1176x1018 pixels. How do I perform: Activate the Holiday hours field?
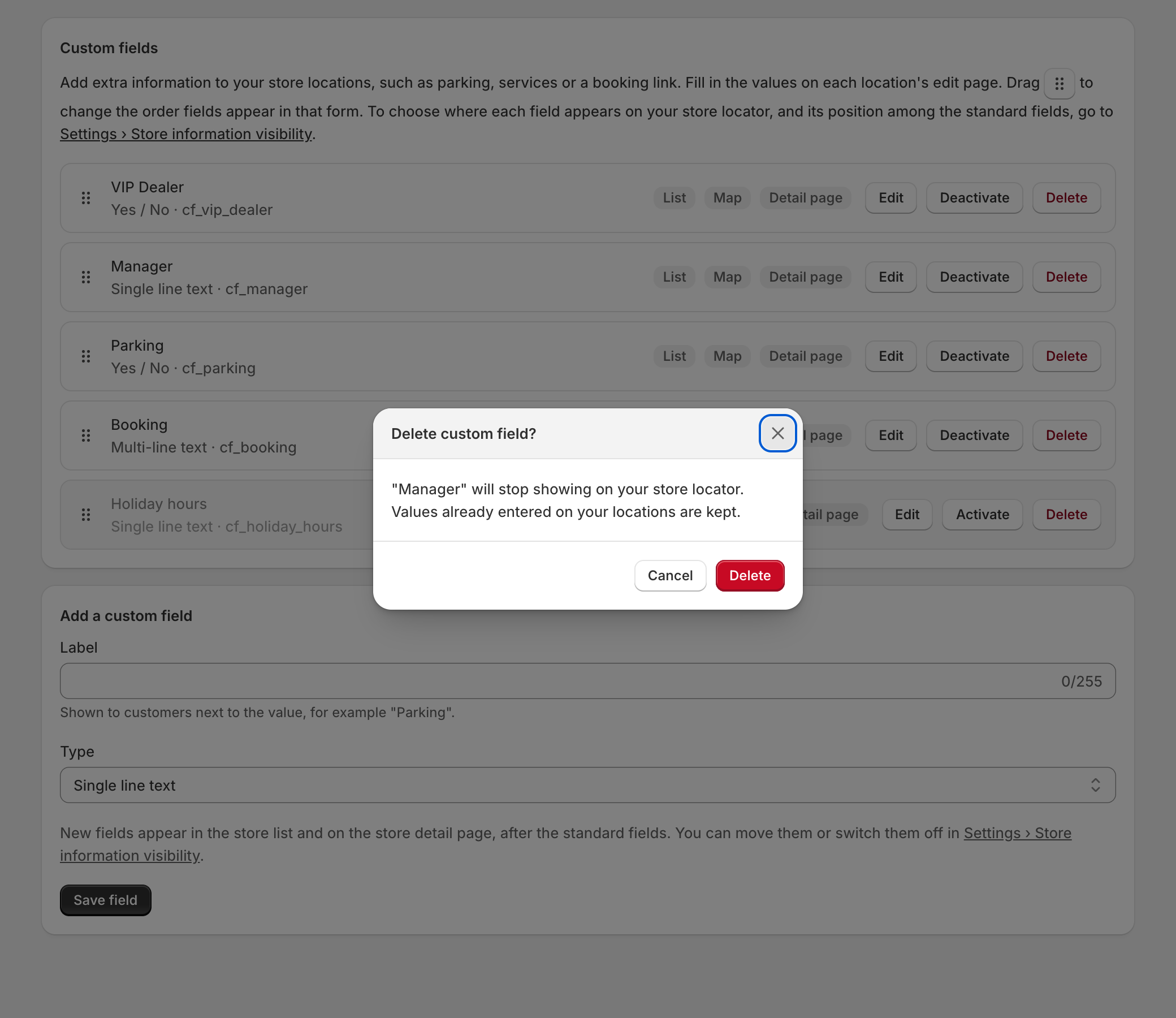tap(983, 515)
